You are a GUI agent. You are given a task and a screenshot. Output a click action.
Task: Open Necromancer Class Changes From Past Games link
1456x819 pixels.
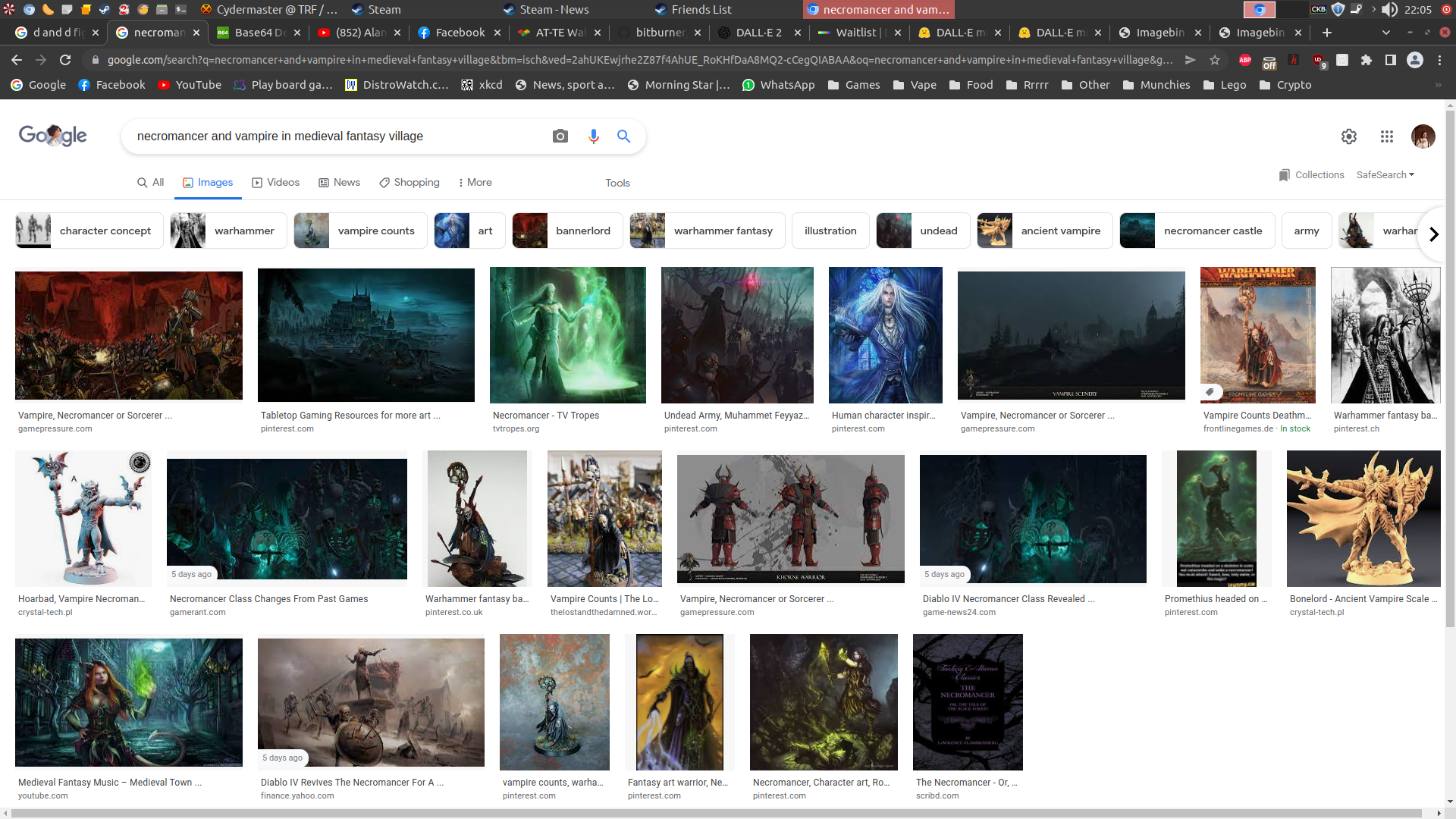(x=268, y=599)
